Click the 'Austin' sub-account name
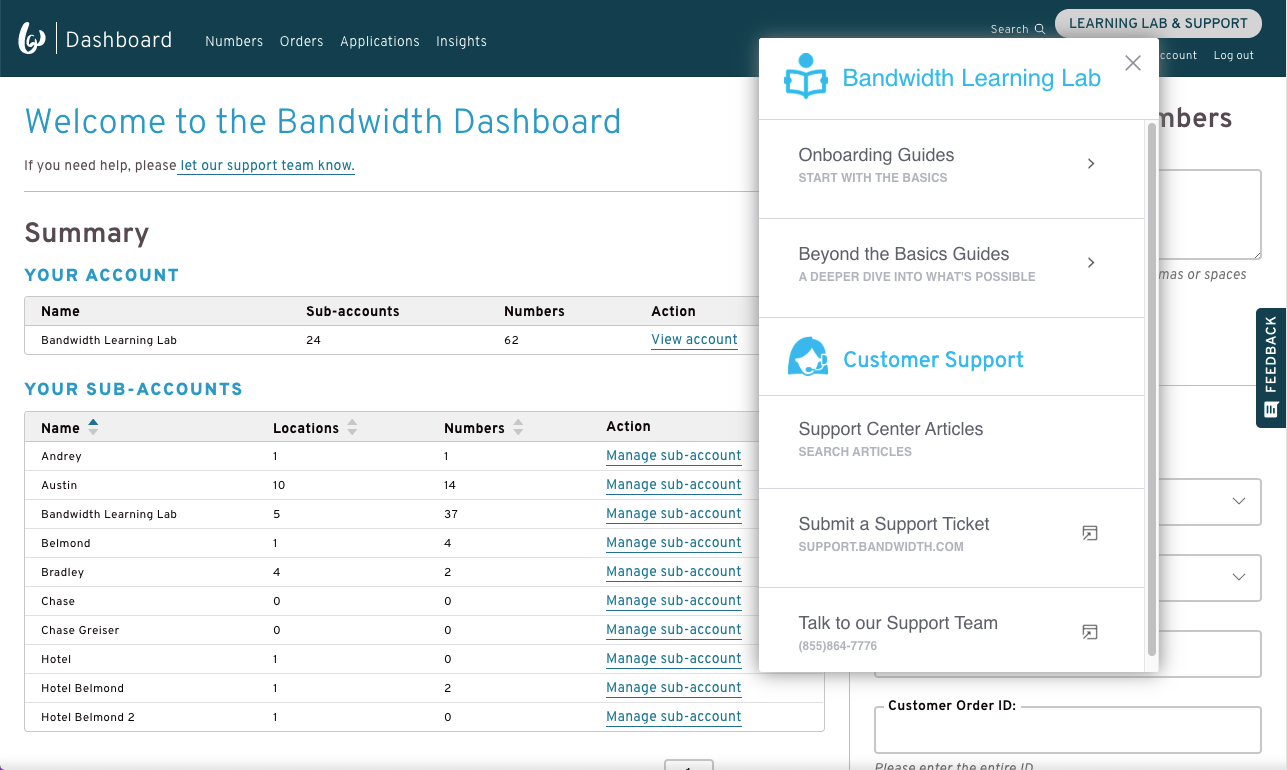The height and width of the screenshot is (770, 1287). coord(59,485)
